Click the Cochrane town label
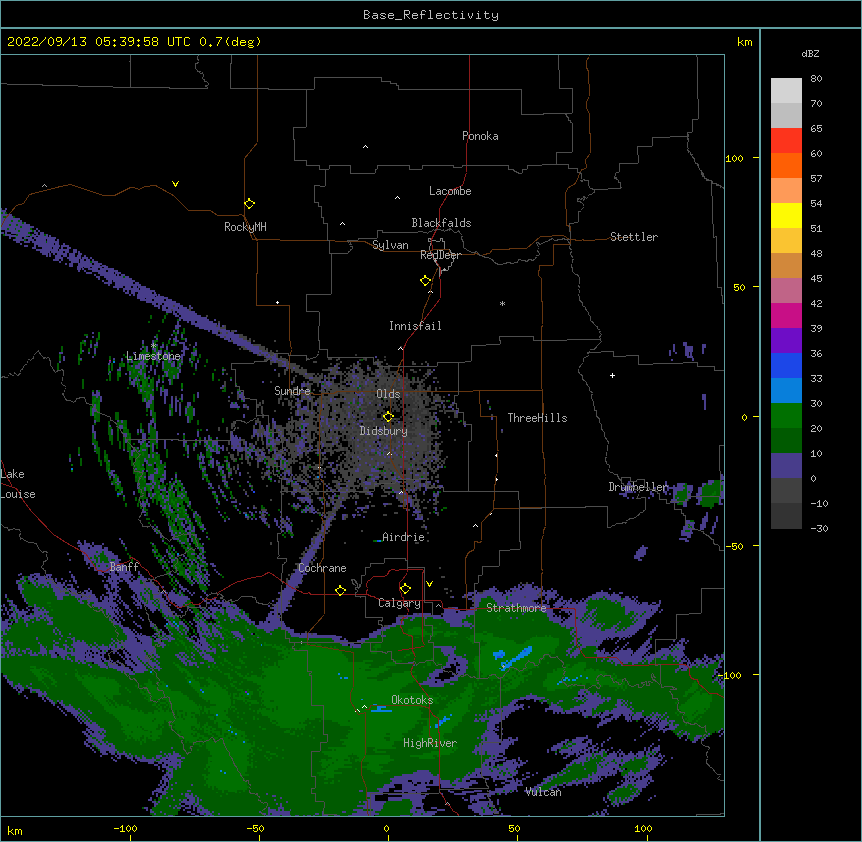Image resolution: width=862 pixels, height=842 pixels. [x=322, y=568]
